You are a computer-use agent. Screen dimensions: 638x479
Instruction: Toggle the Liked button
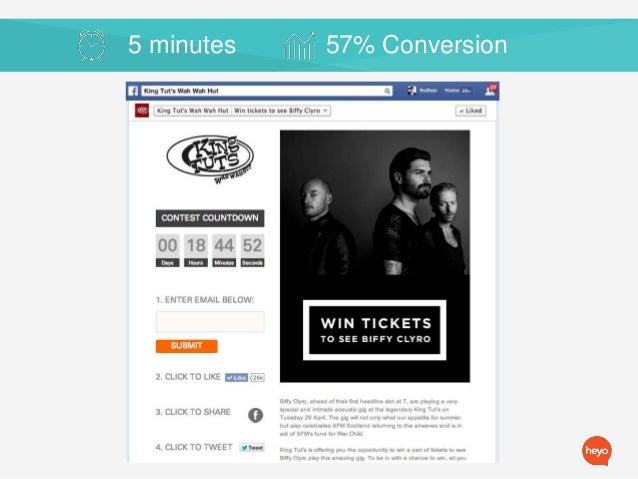471,111
